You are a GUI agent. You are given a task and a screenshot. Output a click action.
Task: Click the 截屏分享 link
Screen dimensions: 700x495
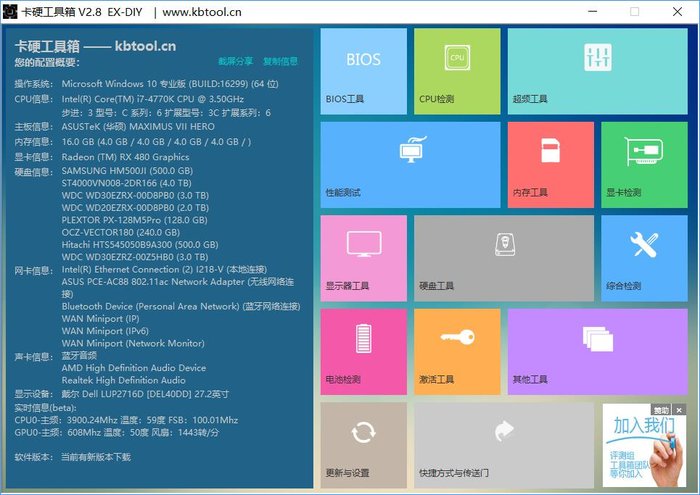235,61
